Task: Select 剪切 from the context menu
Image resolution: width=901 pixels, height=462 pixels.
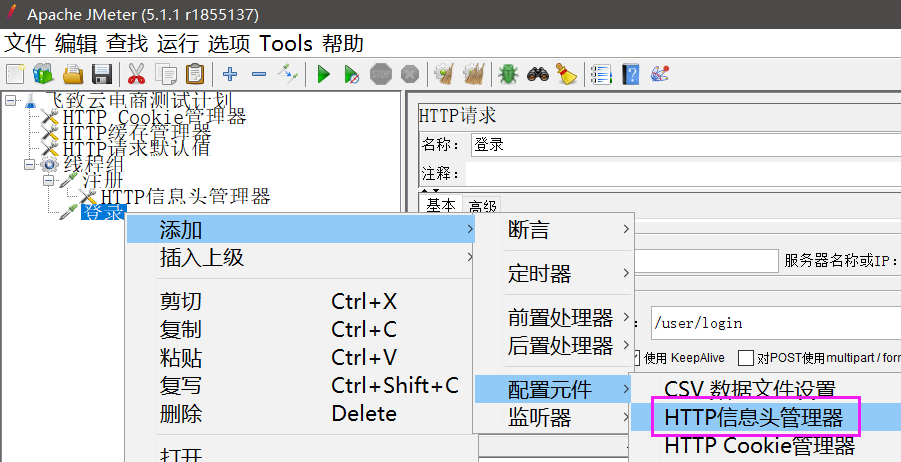Action: coord(301,301)
